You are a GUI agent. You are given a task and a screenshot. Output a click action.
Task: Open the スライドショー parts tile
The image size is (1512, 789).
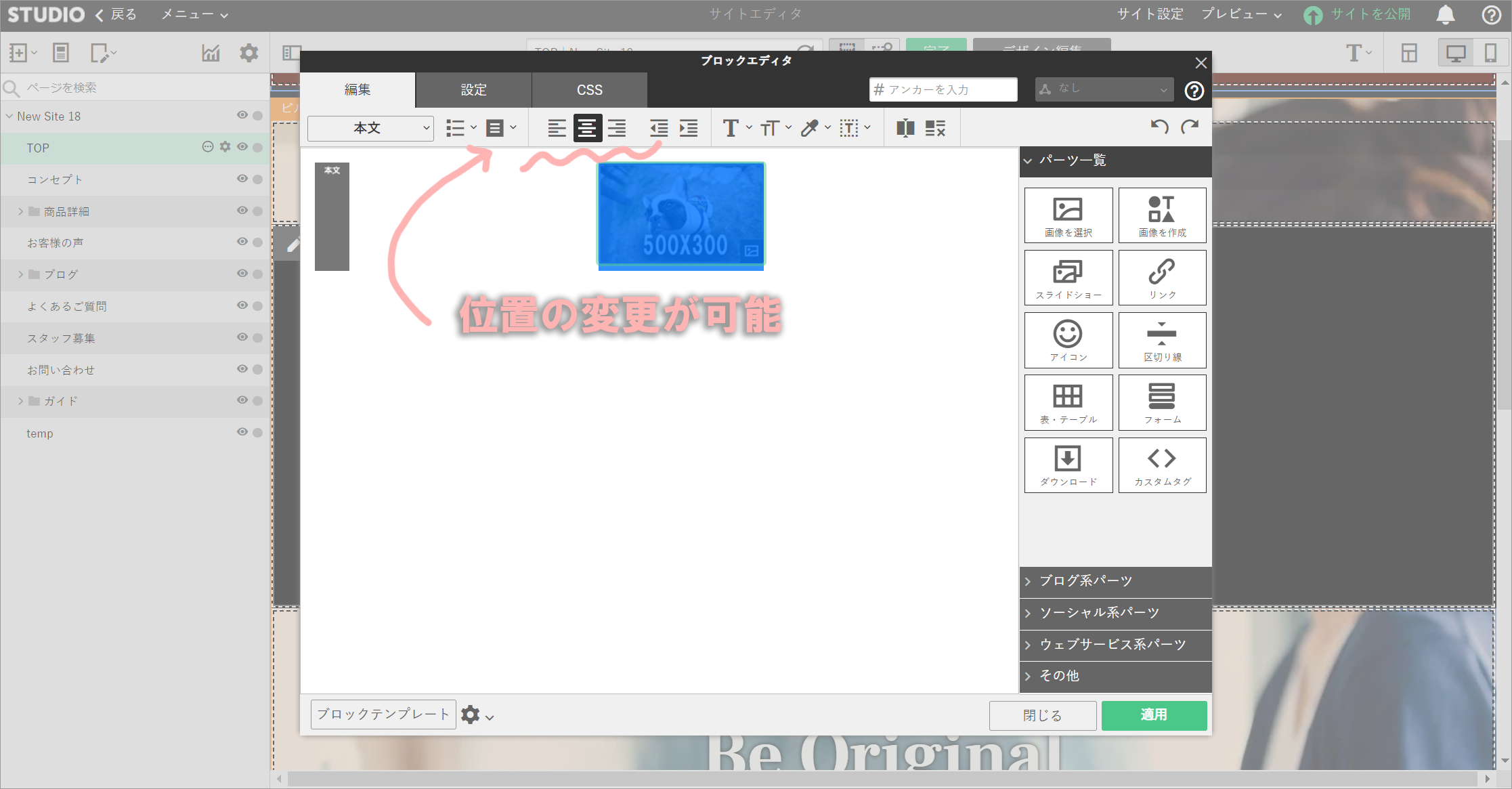[1068, 278]
